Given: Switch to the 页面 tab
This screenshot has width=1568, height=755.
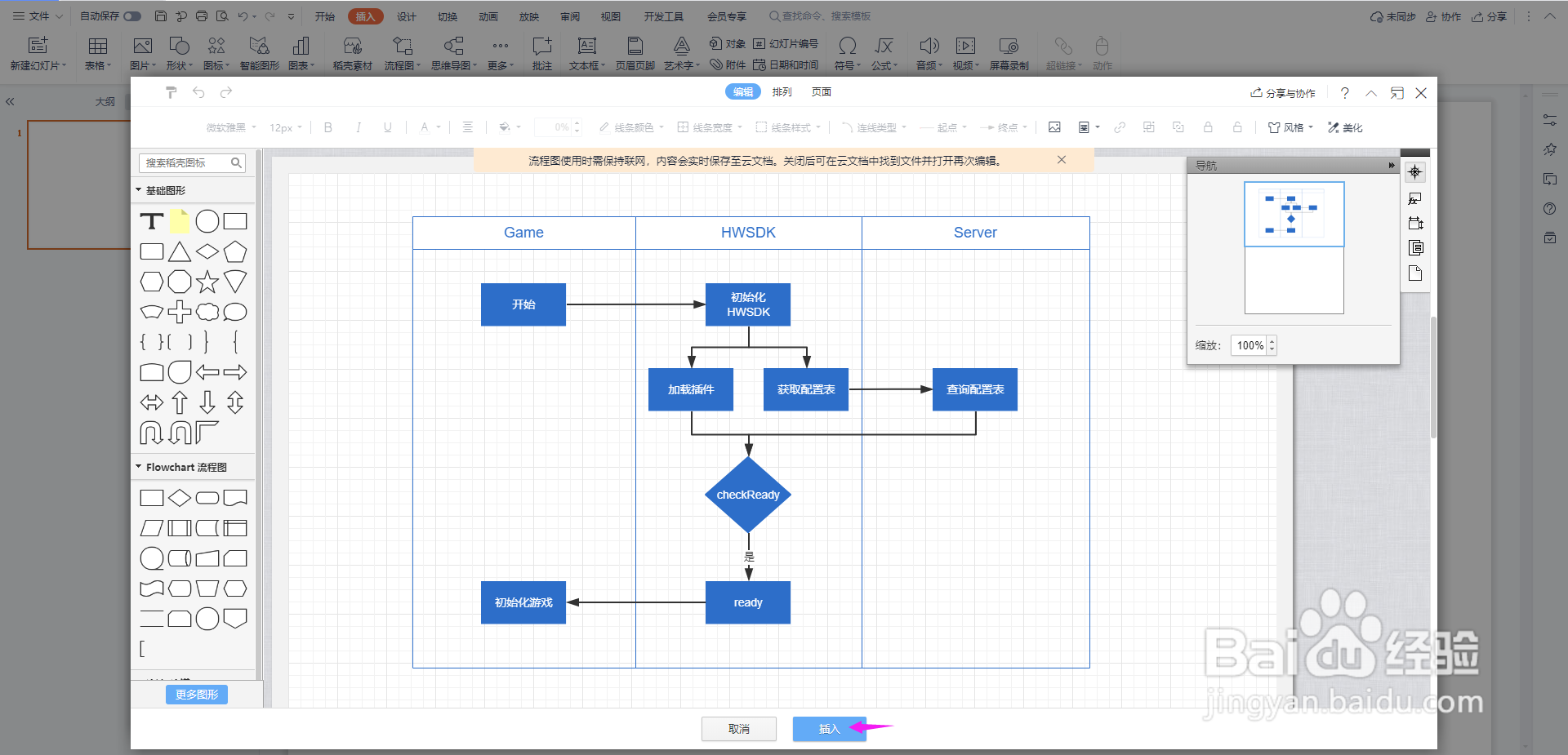Looking at the screenshot, I should pos(821,92).
